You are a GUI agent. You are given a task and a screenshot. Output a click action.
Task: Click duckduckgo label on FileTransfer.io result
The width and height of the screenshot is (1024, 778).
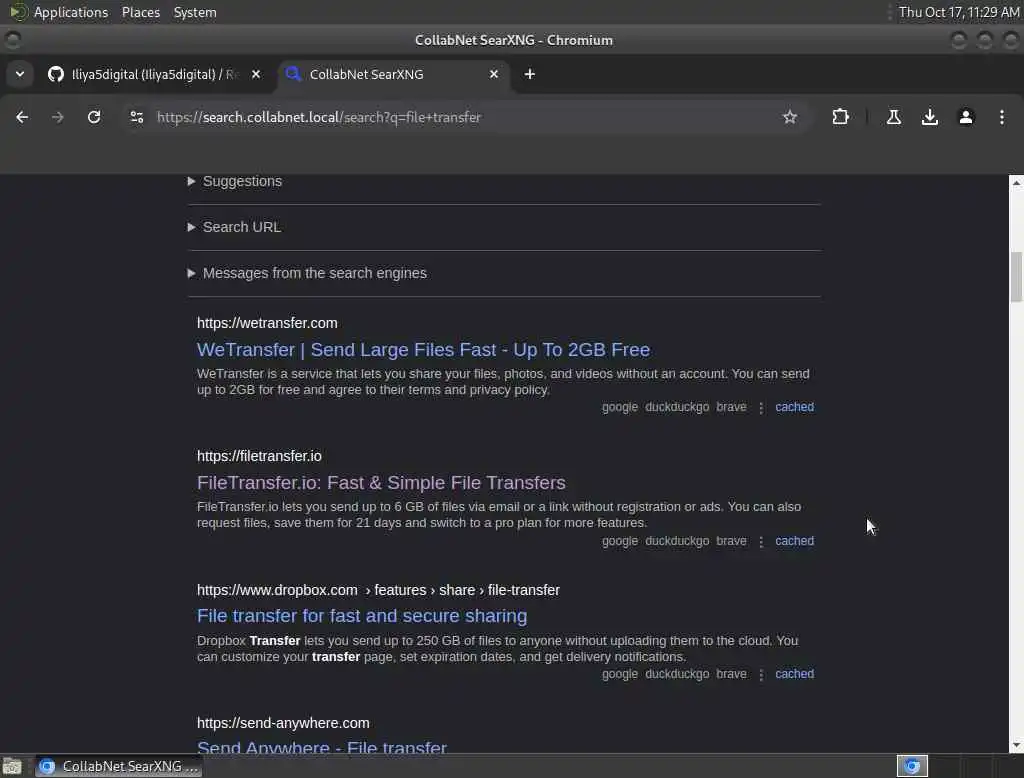[x=677, y=541]
